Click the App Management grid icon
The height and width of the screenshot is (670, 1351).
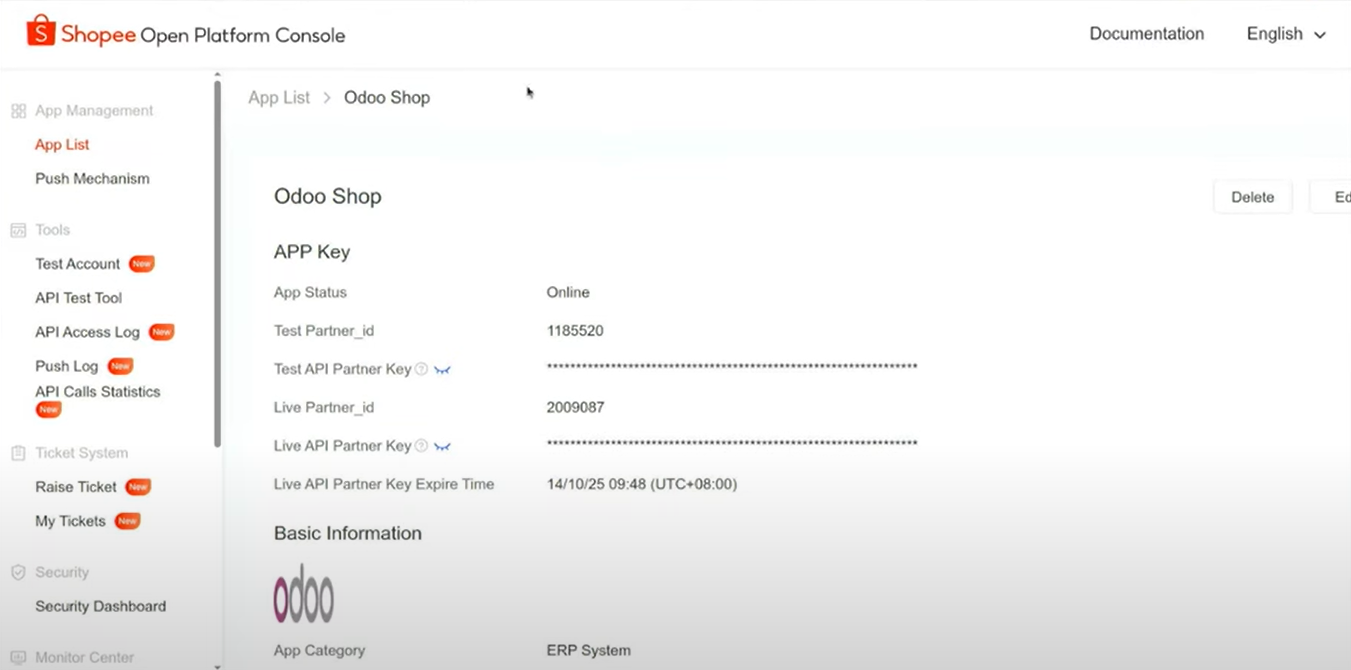pos(18,111)
